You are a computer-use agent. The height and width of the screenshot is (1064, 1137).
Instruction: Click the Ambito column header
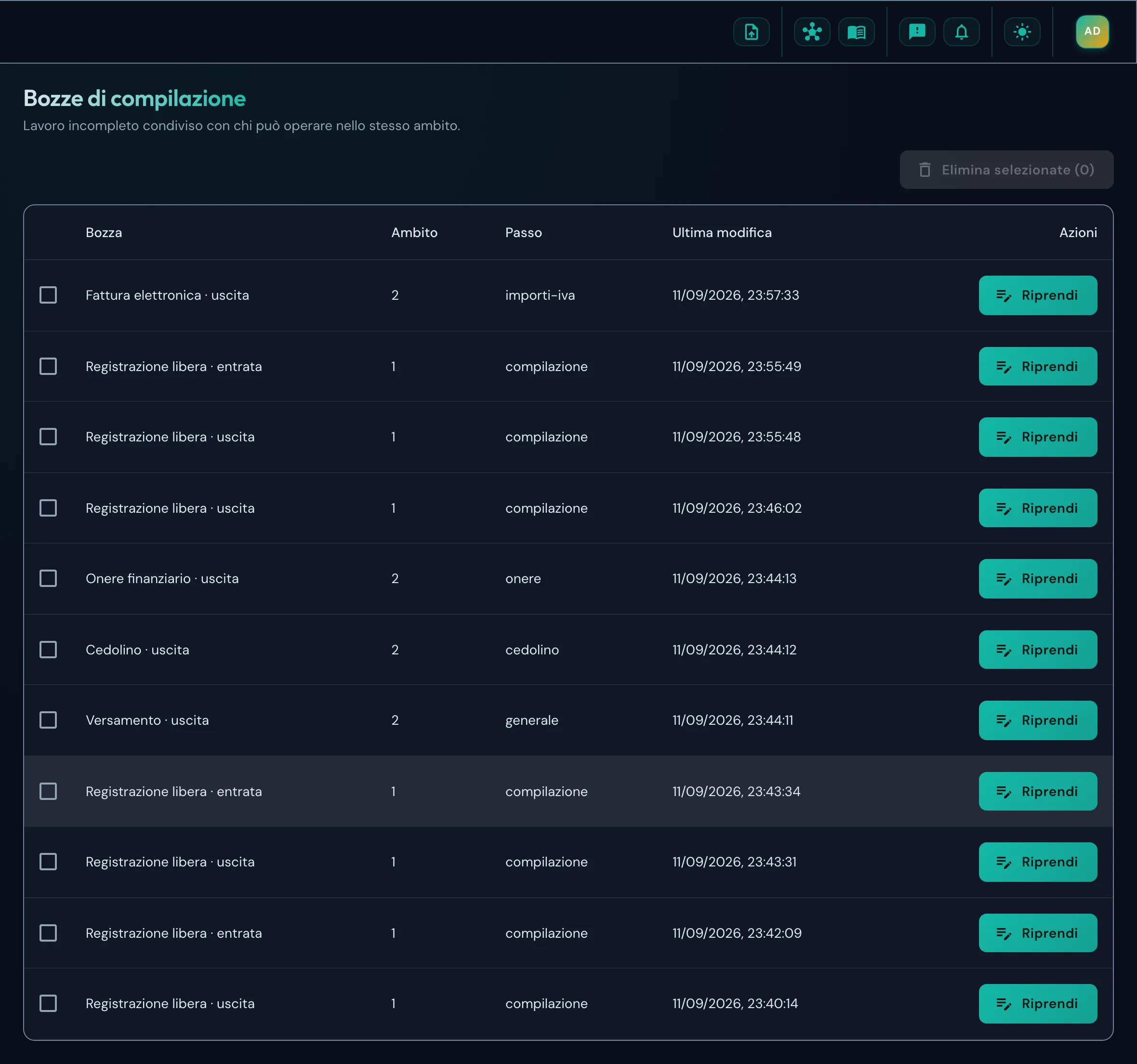[x=414, y=233]
